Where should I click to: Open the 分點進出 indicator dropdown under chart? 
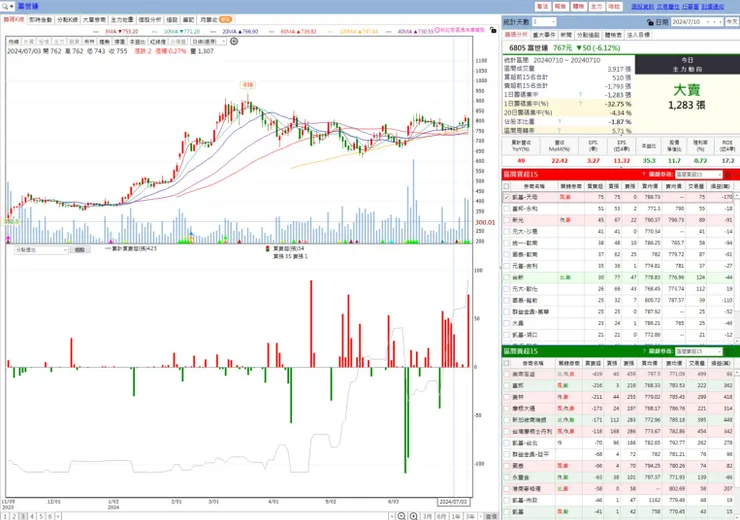point(42,250)
